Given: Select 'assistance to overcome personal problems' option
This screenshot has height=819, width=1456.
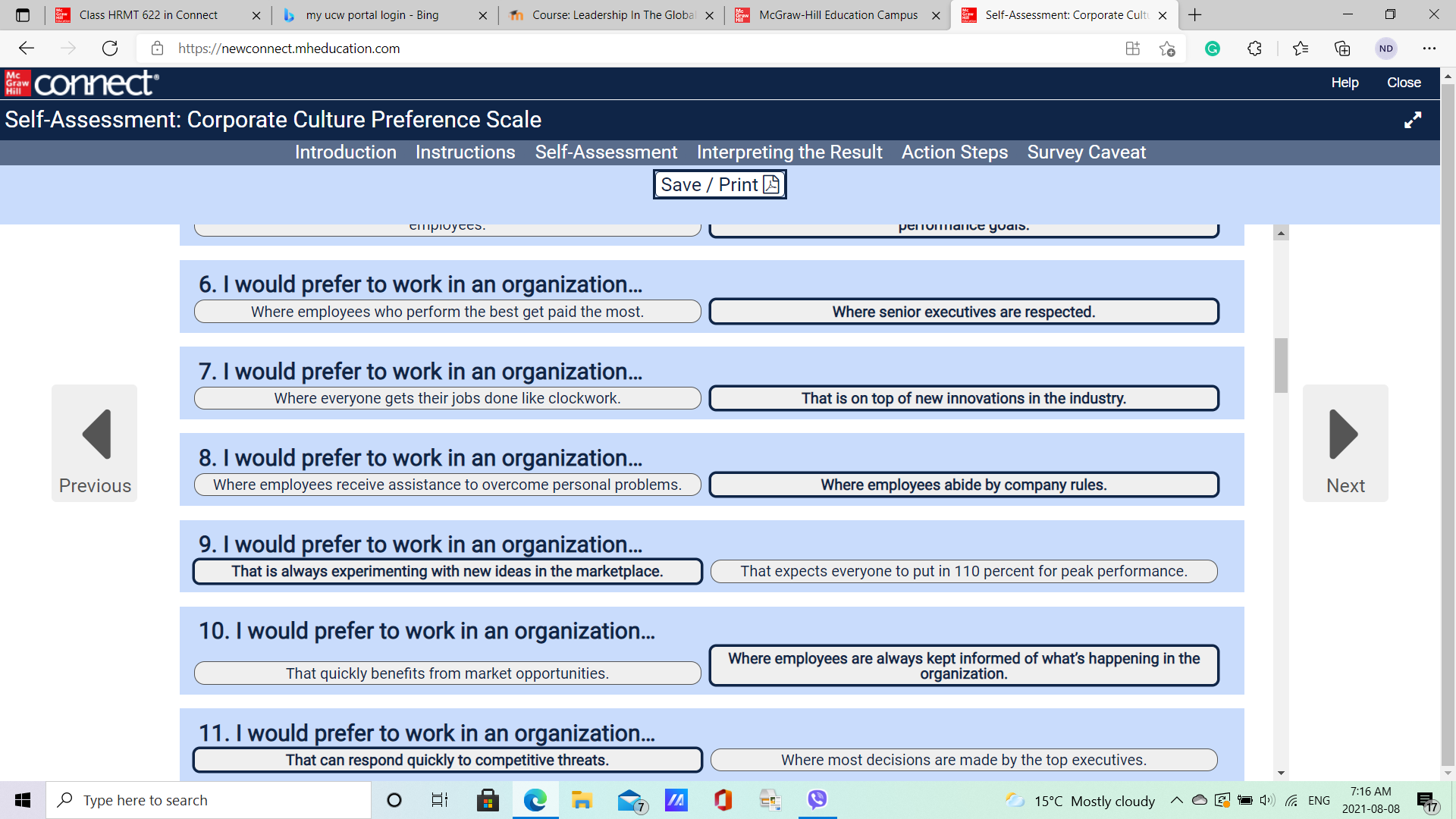Looking at the screenshot, I should pyautogui.click(x=447, y=485).
